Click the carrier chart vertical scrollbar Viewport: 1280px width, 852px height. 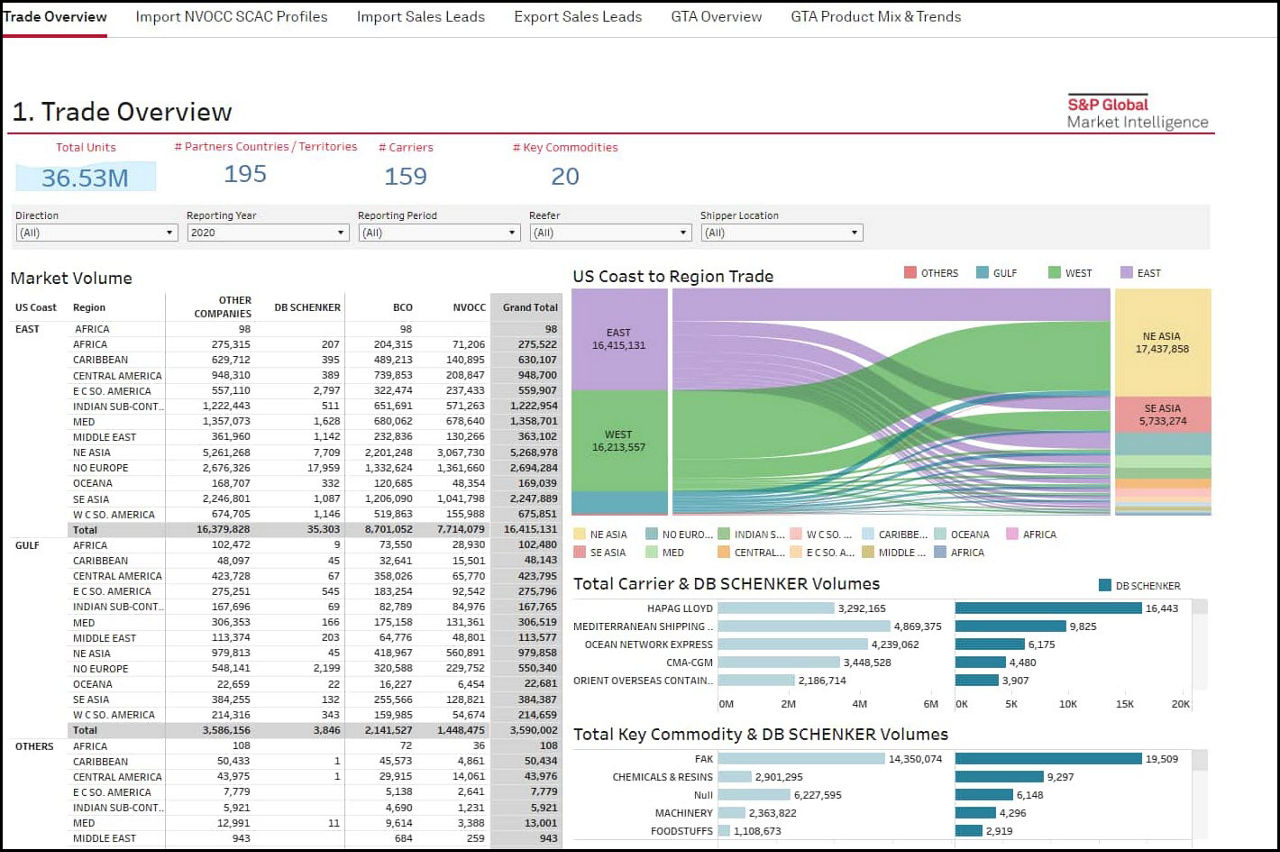coord(1200,645)
